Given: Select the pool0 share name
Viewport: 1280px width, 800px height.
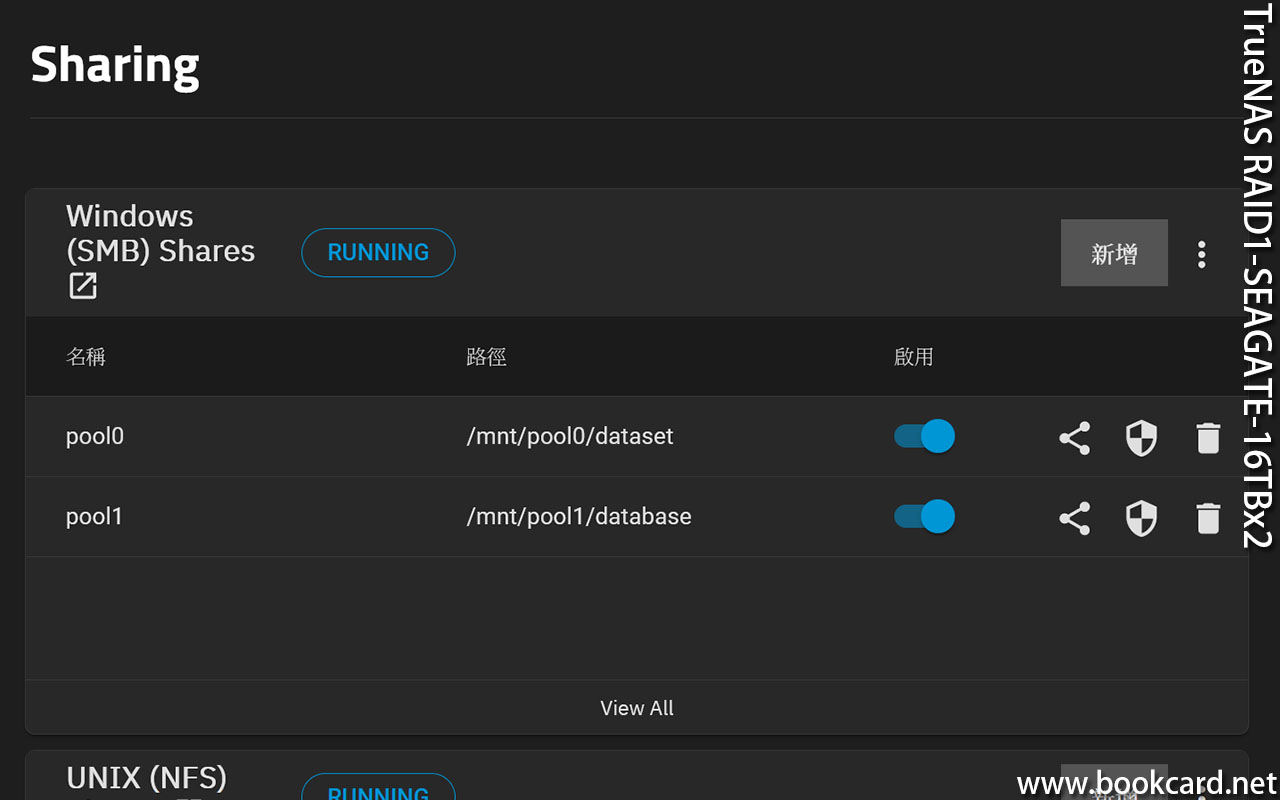Looking at the screenshot, I should coord(95,437).
